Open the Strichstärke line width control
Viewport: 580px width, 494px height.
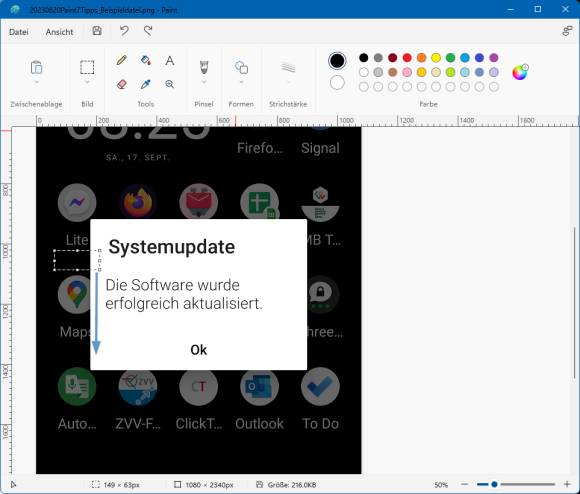coord(288,67)
